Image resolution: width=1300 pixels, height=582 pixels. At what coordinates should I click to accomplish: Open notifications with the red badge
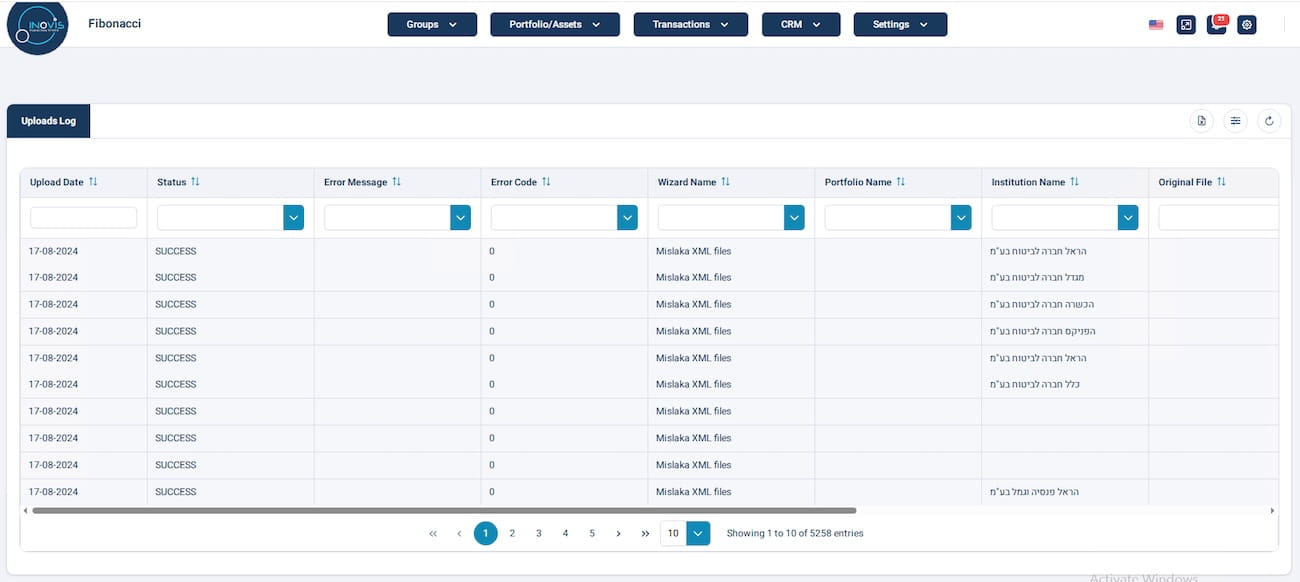[x=1216, y=25]
